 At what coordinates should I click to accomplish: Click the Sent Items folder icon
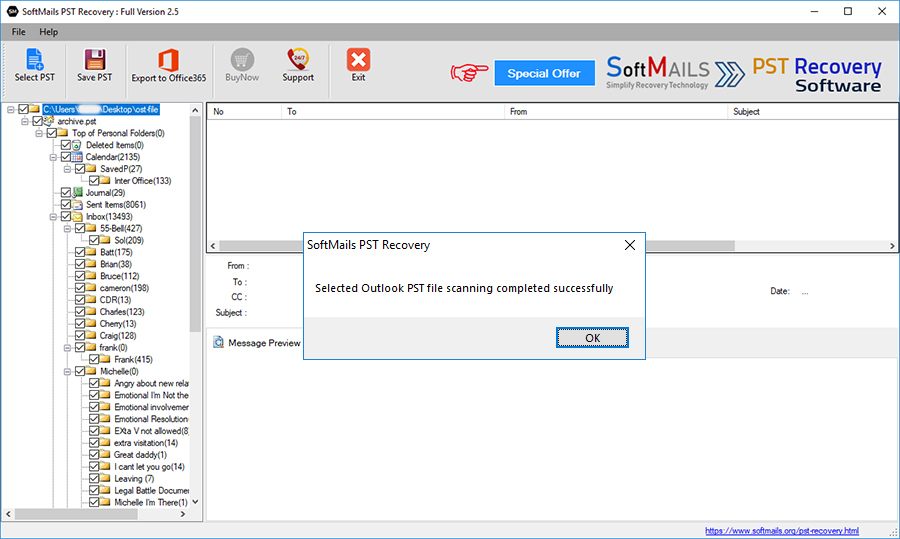[x=77, y=204]
